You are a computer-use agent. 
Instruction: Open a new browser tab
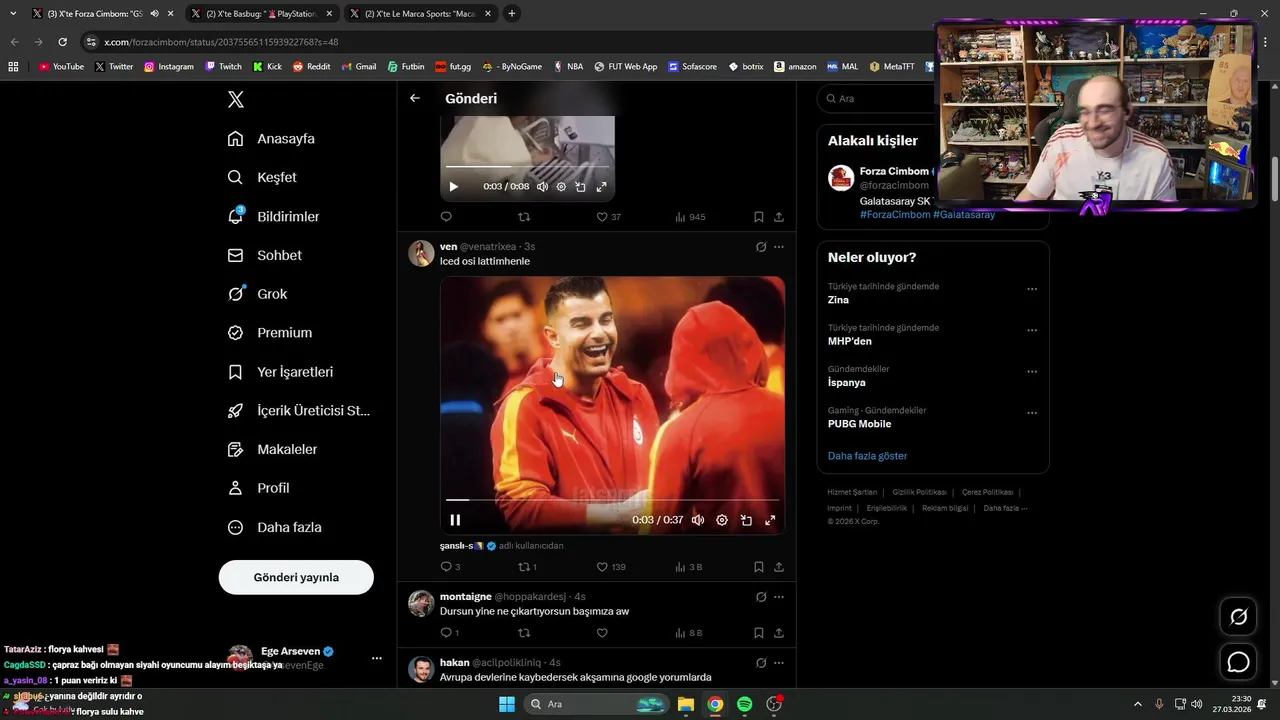click(512, 14)
